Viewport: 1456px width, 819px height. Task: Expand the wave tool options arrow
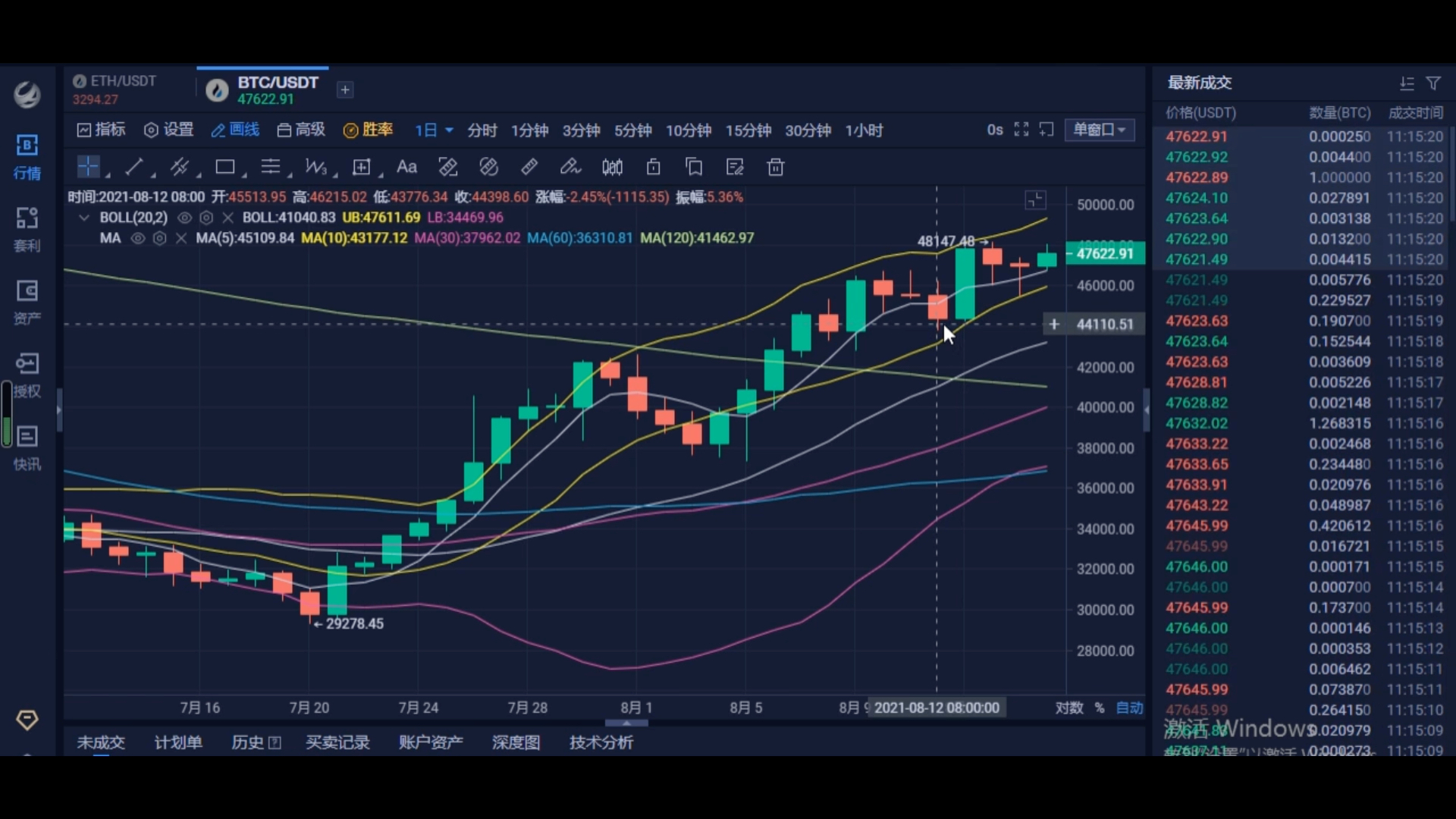(334, 174)
